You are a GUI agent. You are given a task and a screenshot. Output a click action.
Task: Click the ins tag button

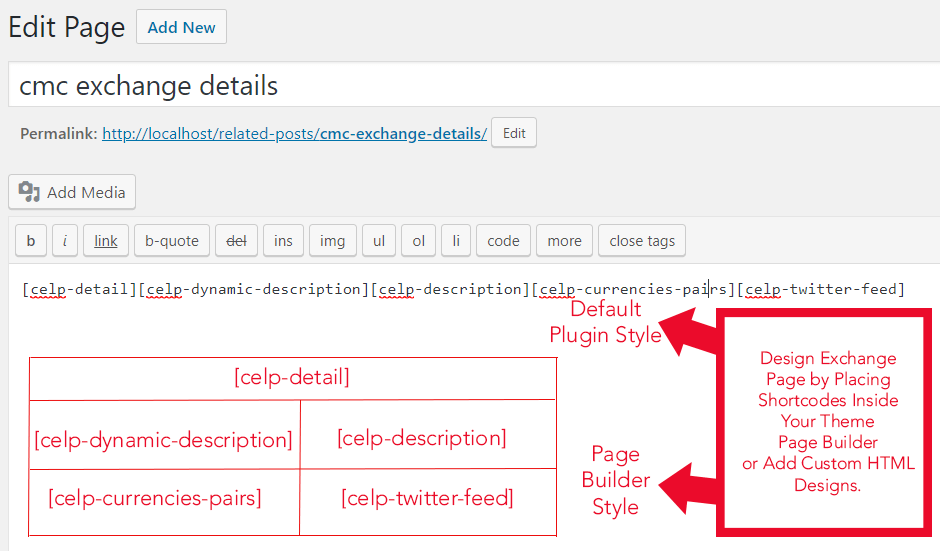pyautogui.click(x=283, y=241)
